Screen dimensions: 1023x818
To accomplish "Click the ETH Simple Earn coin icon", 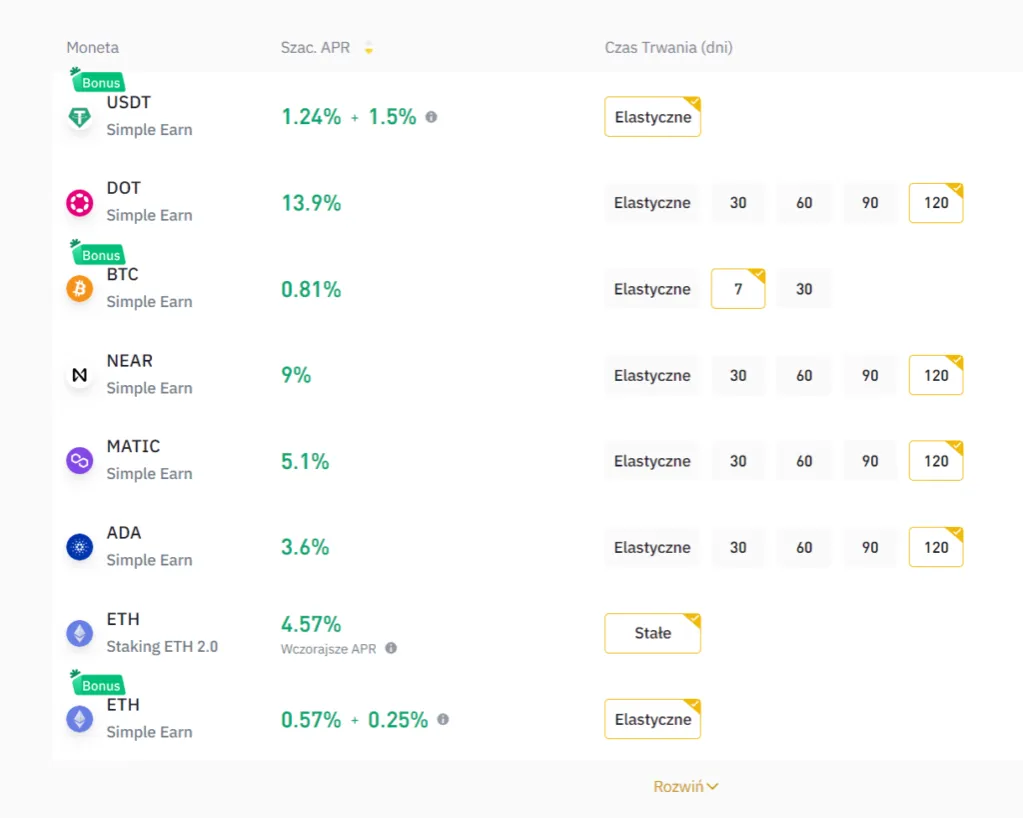I will click(x=80, y=719).
